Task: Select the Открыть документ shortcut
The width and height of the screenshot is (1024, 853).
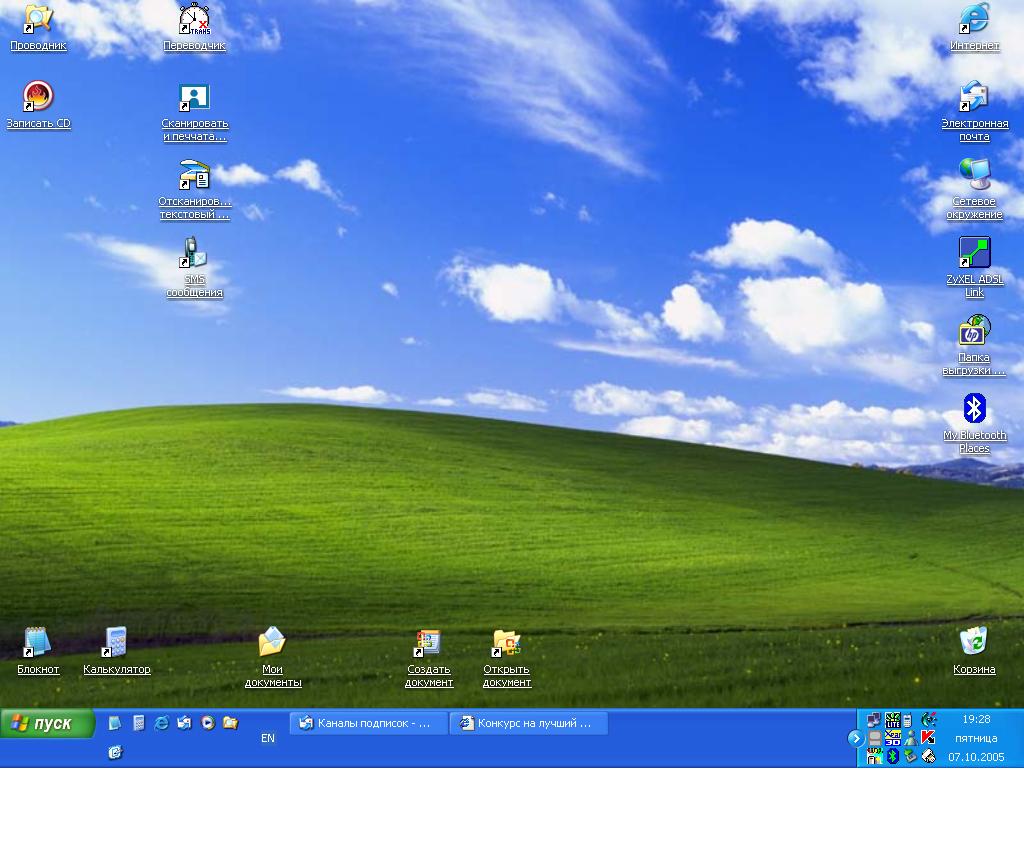Action: (x=506, y=658)
